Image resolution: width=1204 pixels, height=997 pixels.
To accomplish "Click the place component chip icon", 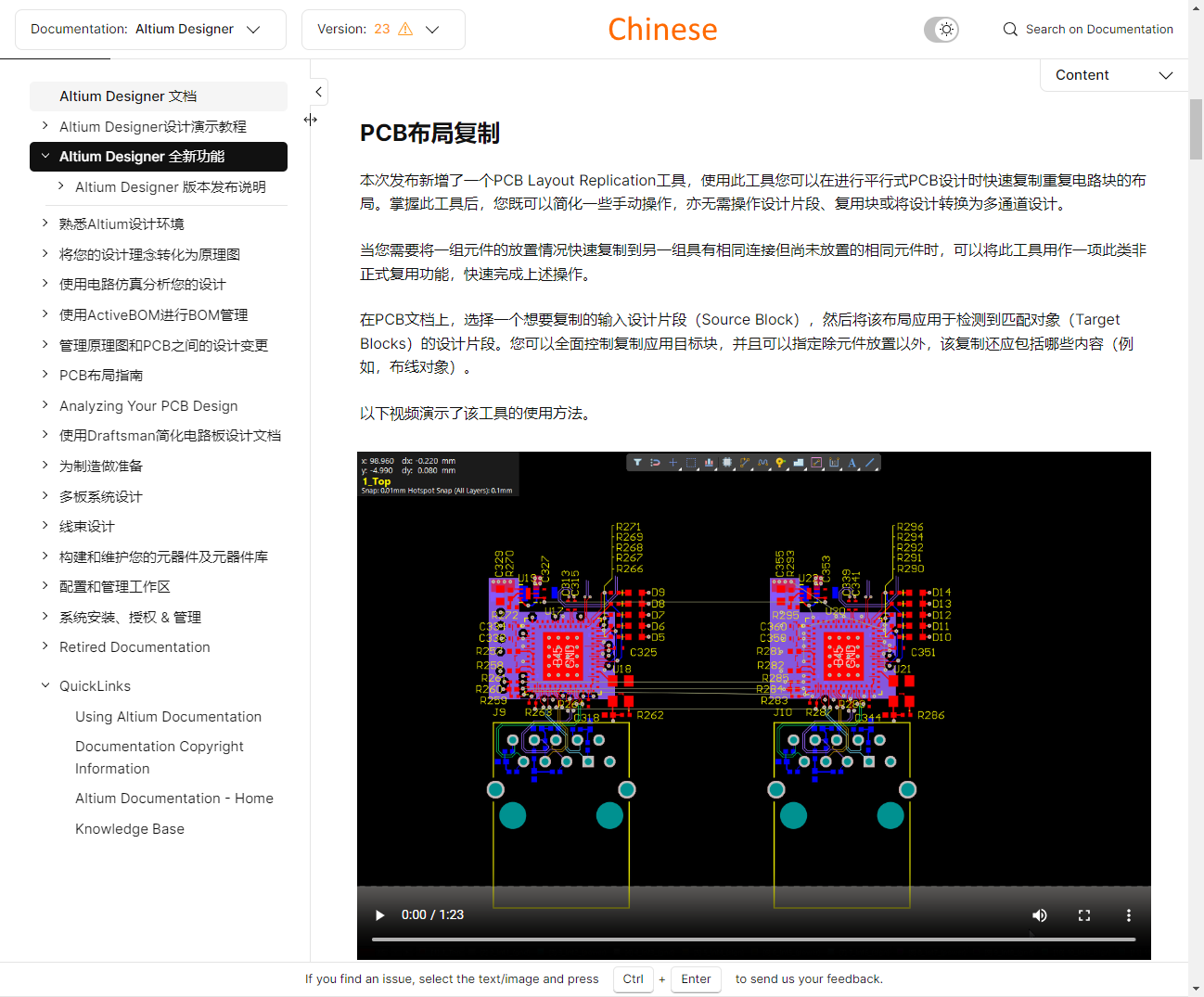I will [x=727, y=463].
